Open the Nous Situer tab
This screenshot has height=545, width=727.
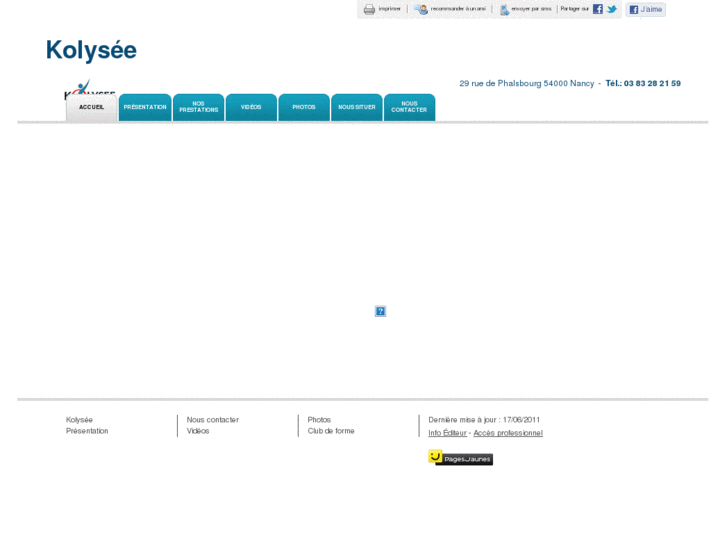coord(357,108)
